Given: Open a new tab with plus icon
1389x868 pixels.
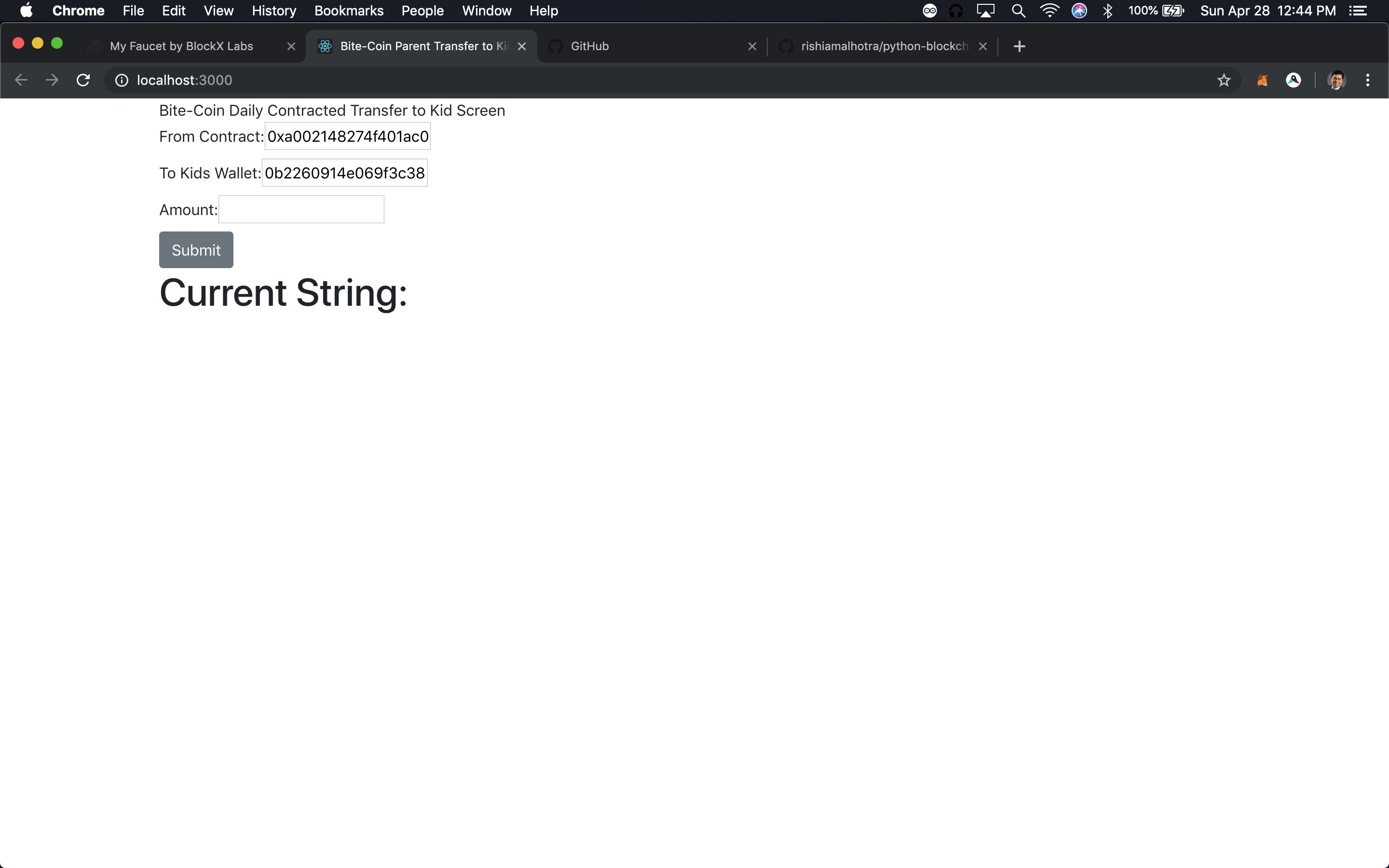Looking at the screenshot, I should coord(1020,46).
